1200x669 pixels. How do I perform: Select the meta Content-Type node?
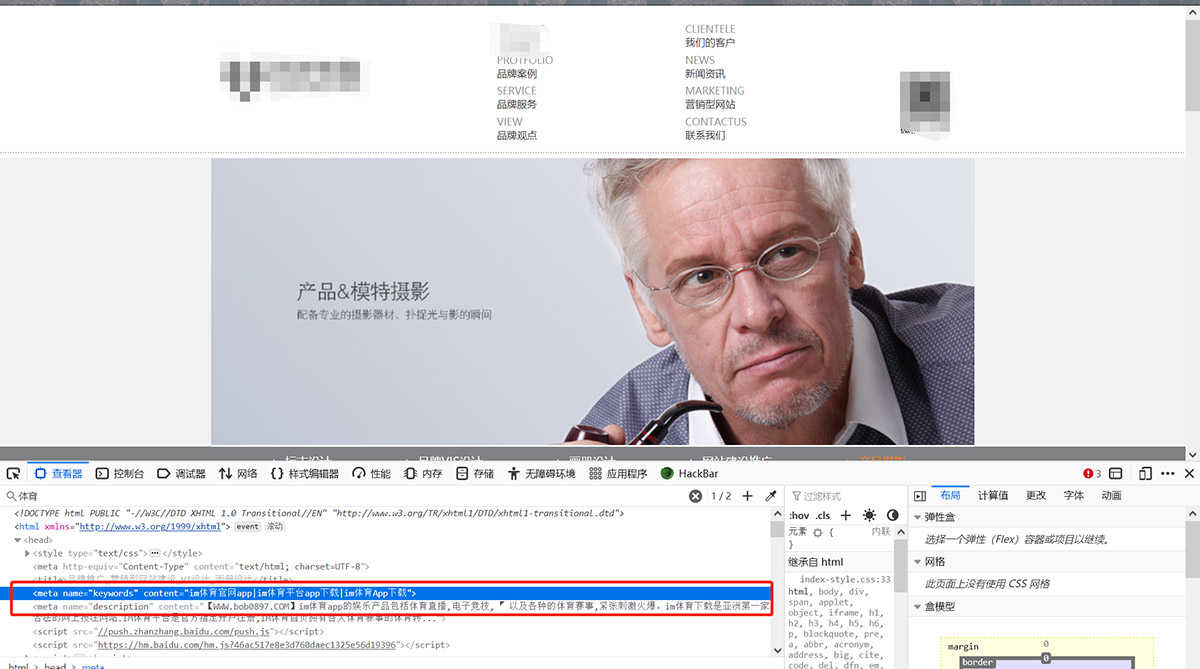point(201,566)
